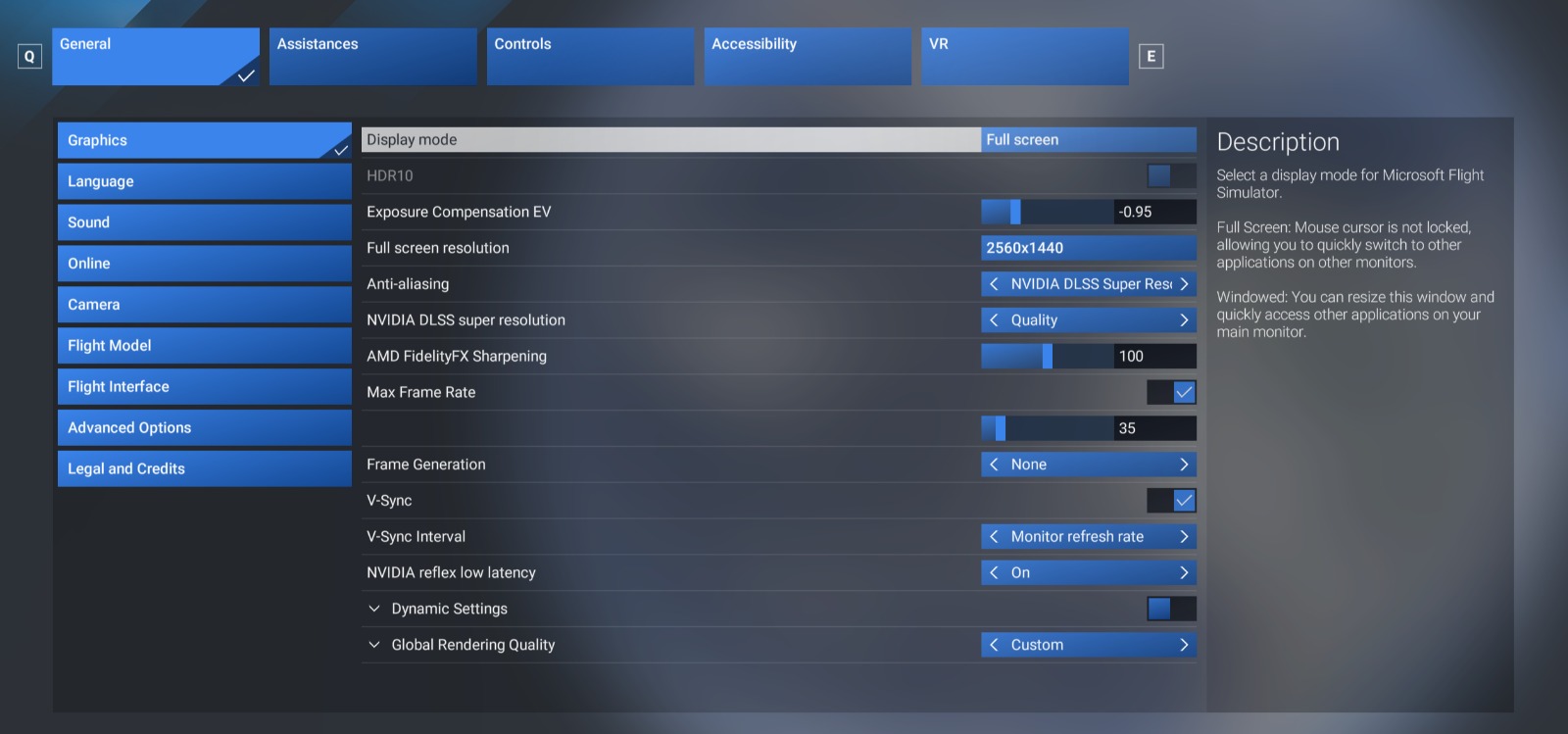The width and height of the screenshot is (1568, 734).
Task: Click the Full screen resolution label
Action: pyautogui.click(x=438, y=248)
